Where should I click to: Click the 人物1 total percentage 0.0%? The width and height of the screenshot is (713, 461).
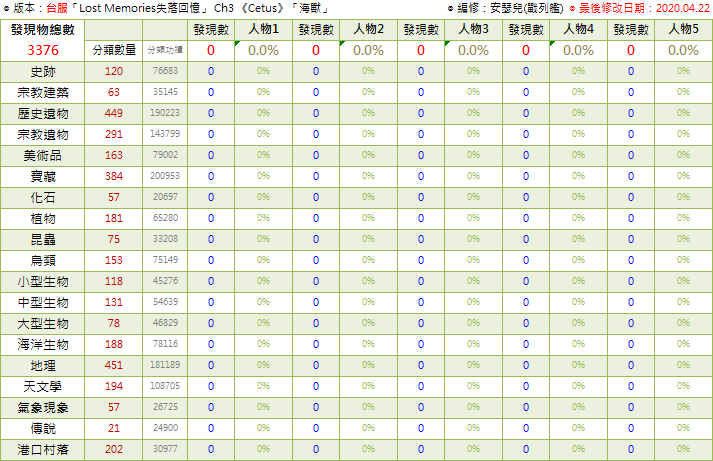[x=263, y=50]
